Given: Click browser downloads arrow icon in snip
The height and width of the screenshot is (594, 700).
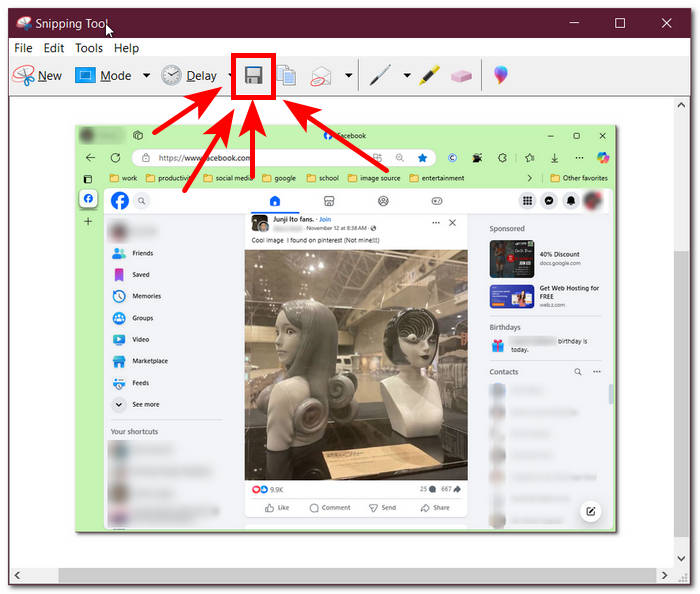Looking at the screenshot, I should (x=554, y=158).
